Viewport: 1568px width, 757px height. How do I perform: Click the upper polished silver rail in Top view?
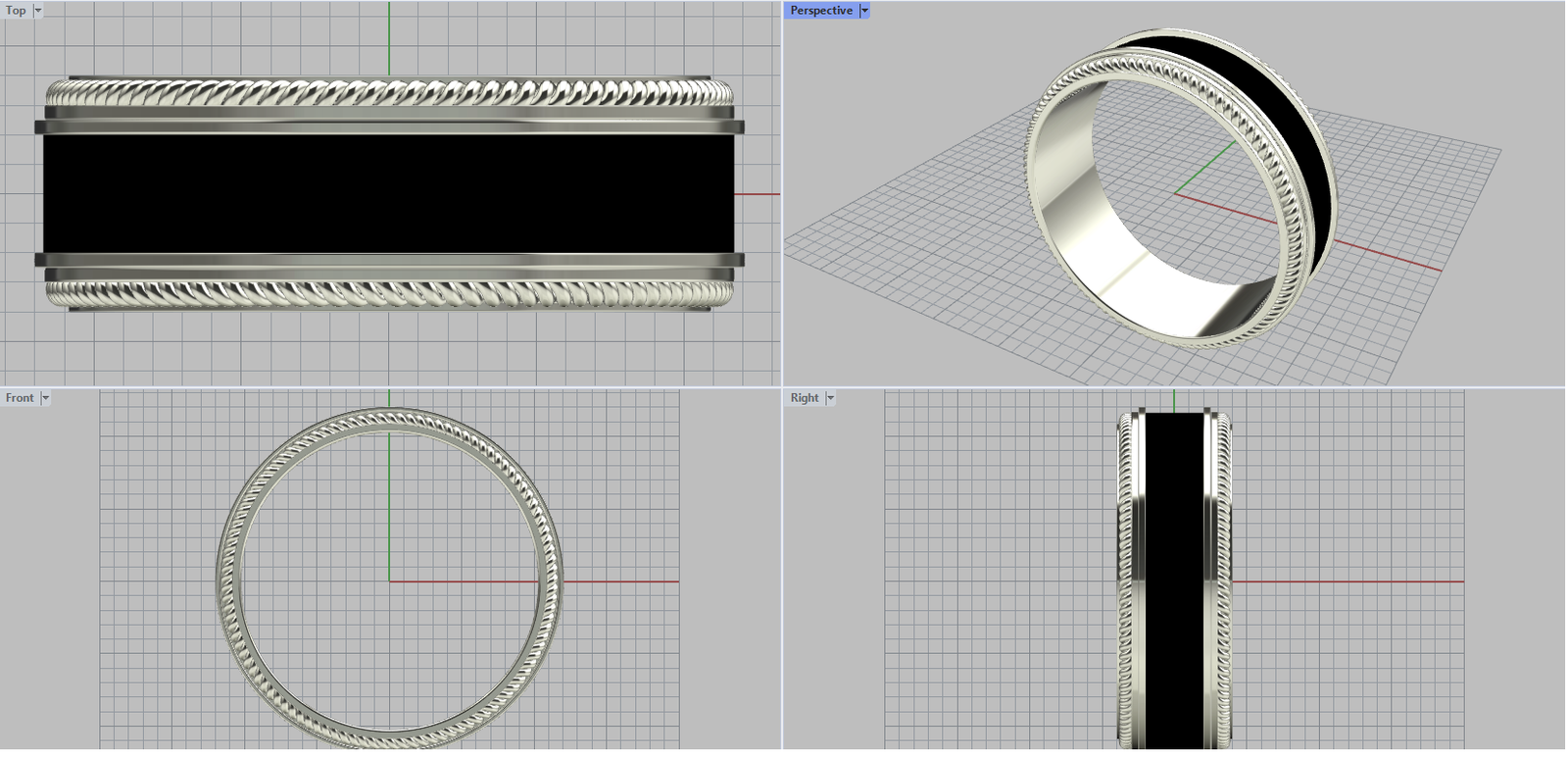pyautogui.click(x=389, y=125)
